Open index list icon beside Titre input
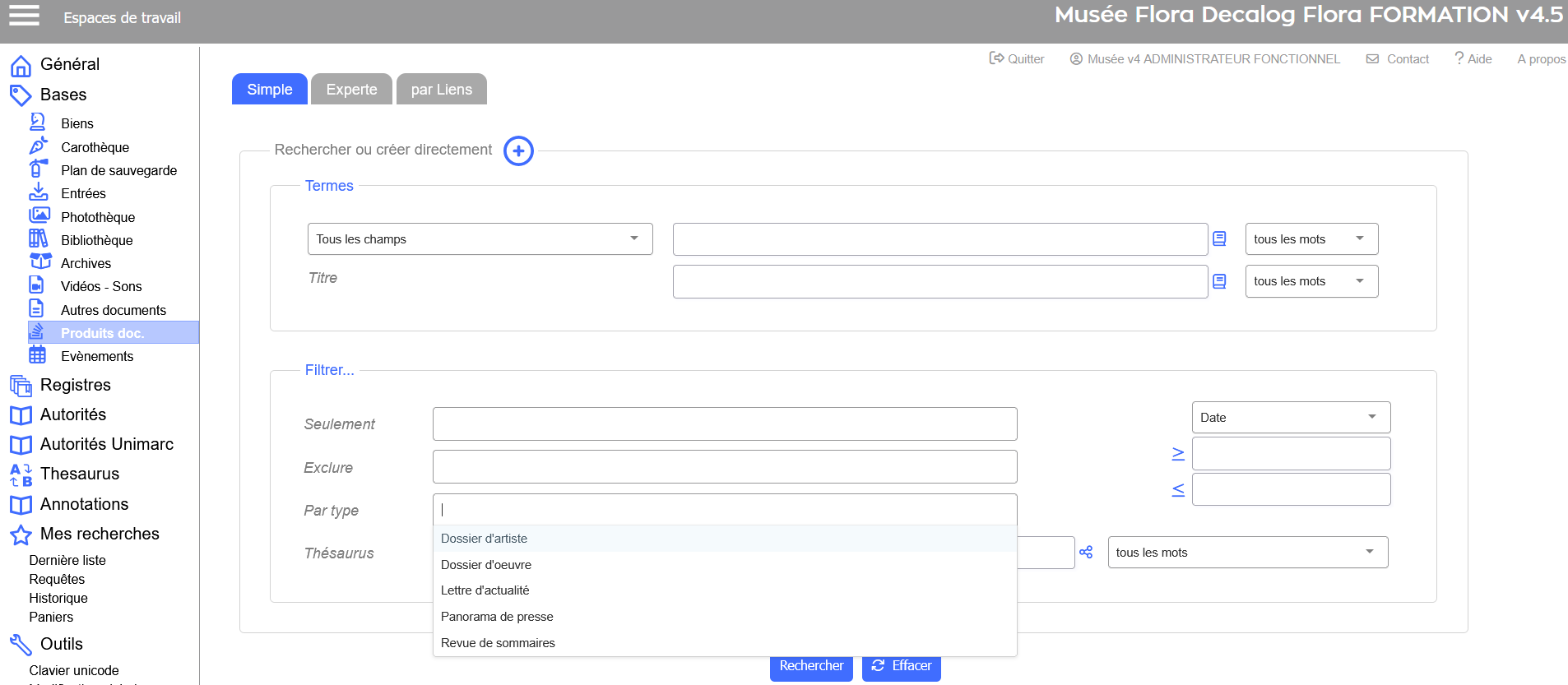The image size is (1568, 685). (1219, 281)
